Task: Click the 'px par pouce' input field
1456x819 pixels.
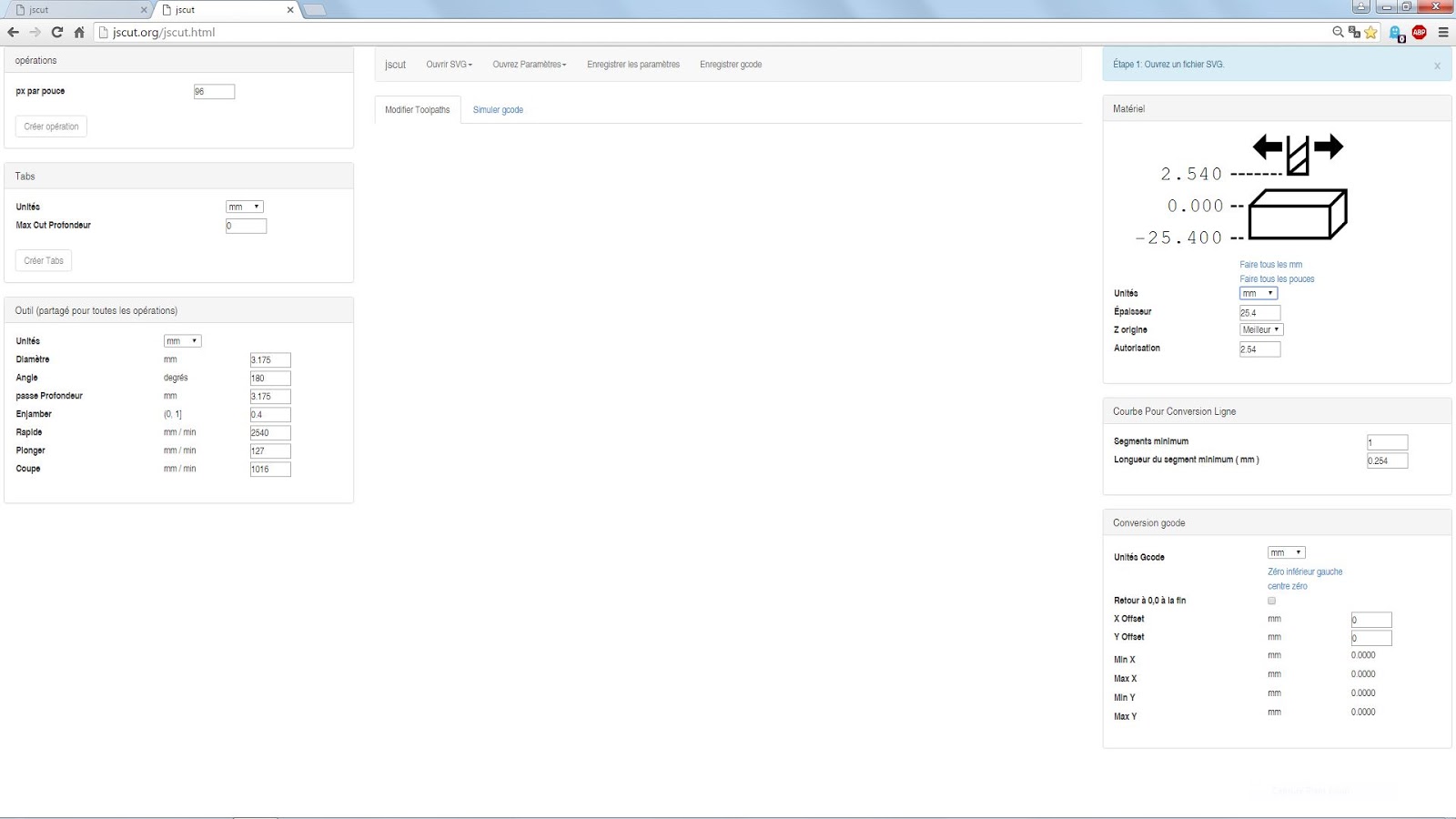Action: point(214,91)
